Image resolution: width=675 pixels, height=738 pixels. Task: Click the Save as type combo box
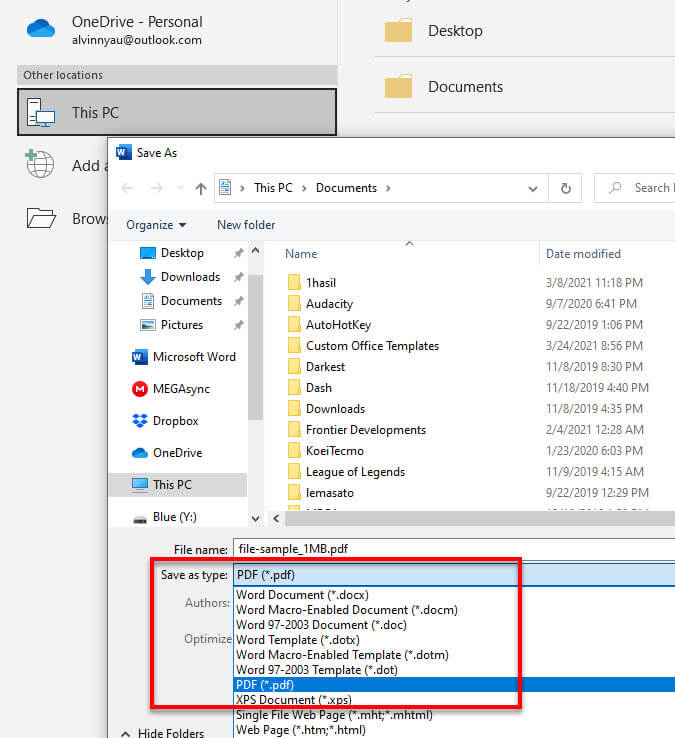click(454, 575)
